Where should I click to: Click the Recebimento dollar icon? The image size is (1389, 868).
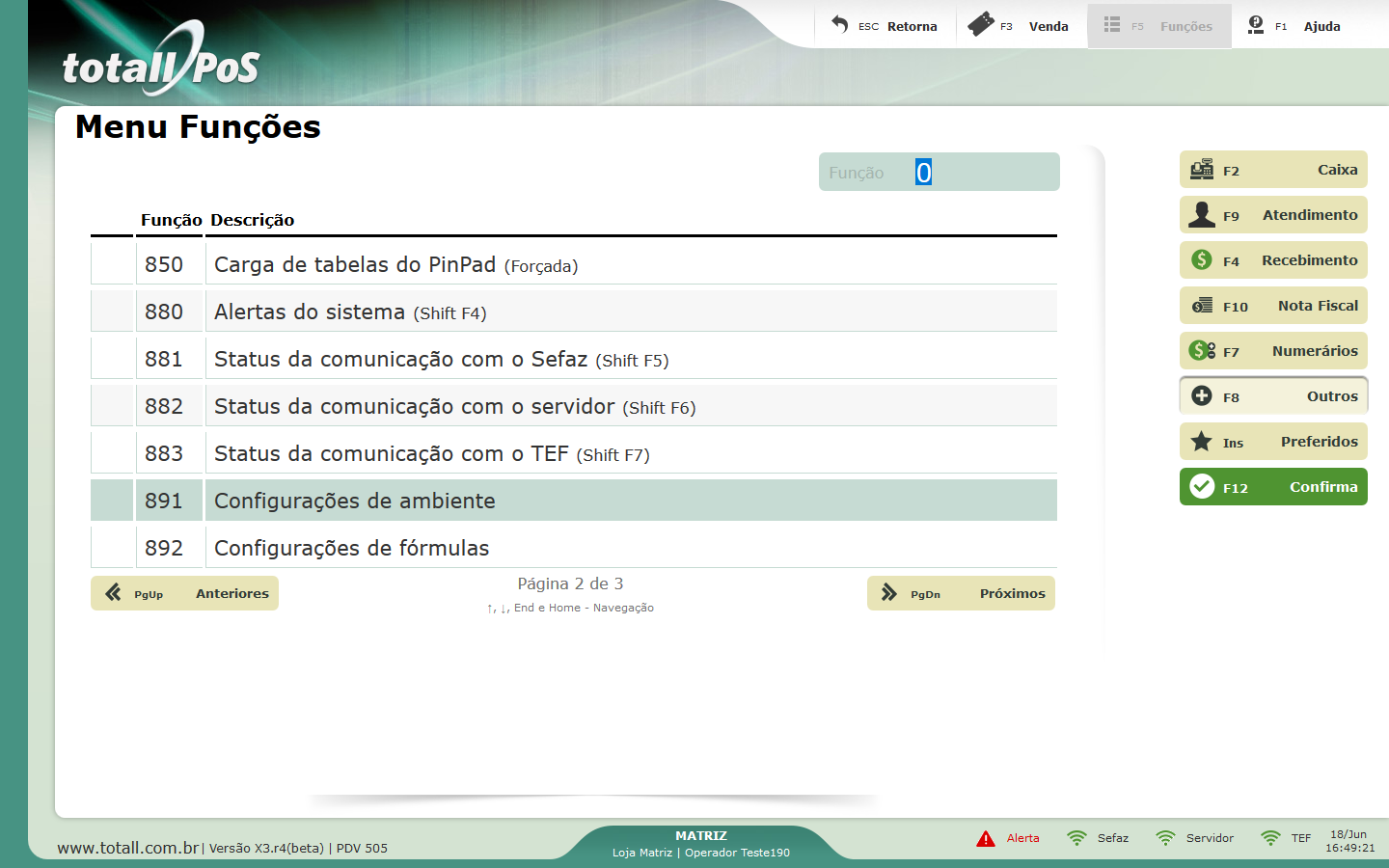point(1202,259)
